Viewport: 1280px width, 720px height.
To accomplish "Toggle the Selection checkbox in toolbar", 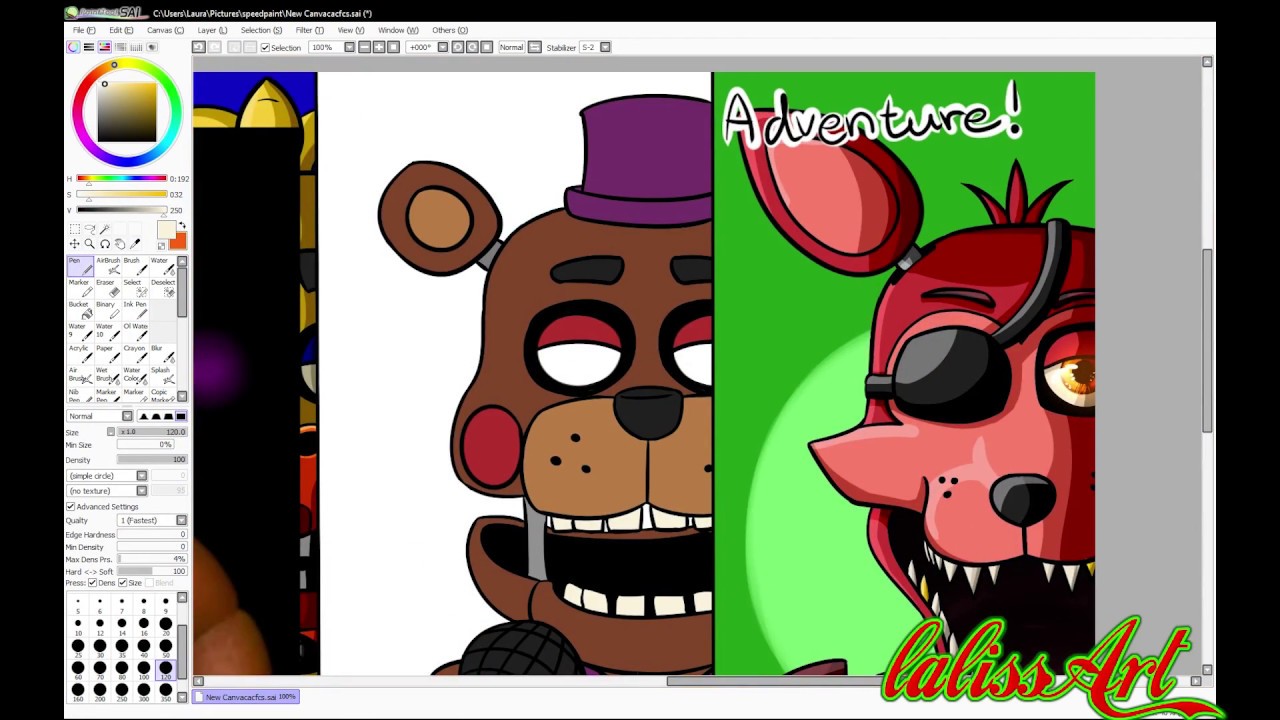I will tap(265, 47).
